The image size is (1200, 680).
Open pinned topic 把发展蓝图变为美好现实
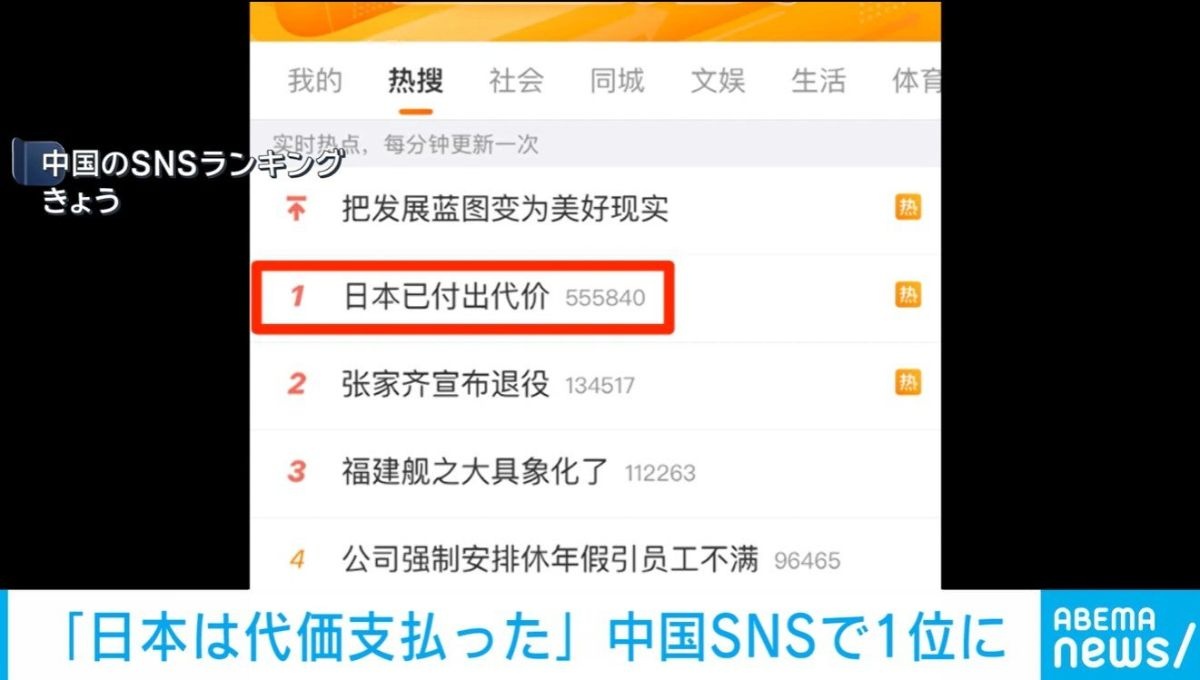click(505, 209)
